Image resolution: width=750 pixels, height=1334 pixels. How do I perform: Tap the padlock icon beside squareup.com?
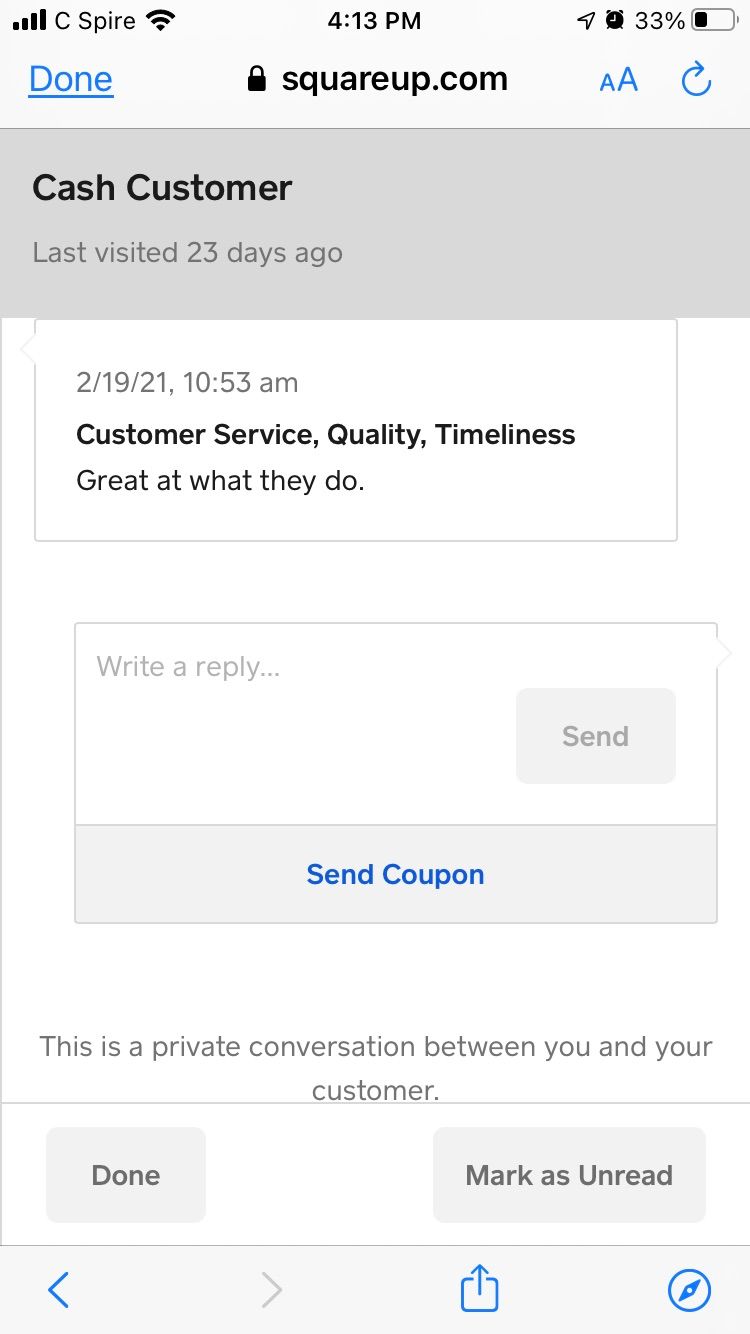coord(257,80)
